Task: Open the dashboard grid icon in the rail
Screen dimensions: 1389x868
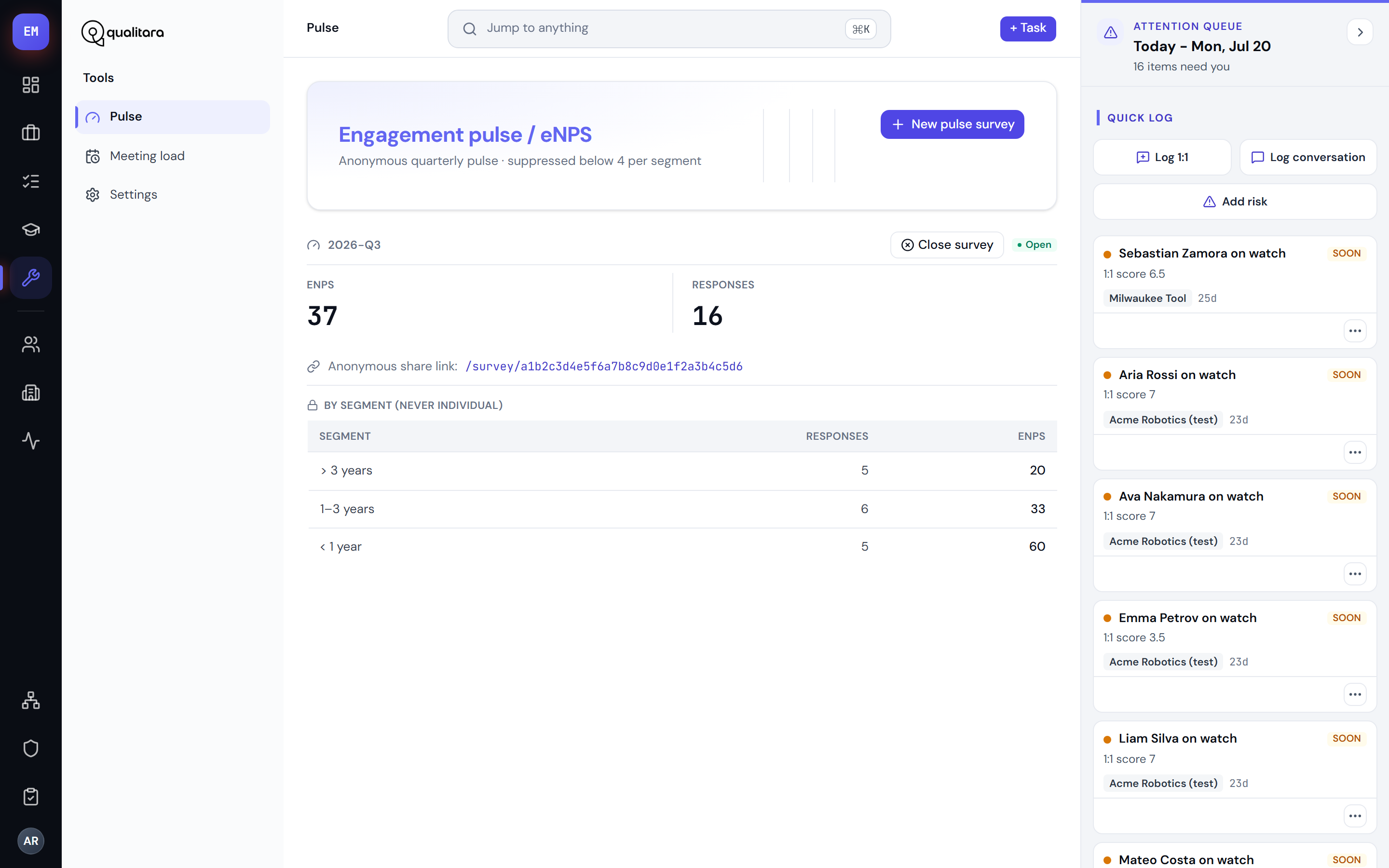Action: tap(31, 85)
